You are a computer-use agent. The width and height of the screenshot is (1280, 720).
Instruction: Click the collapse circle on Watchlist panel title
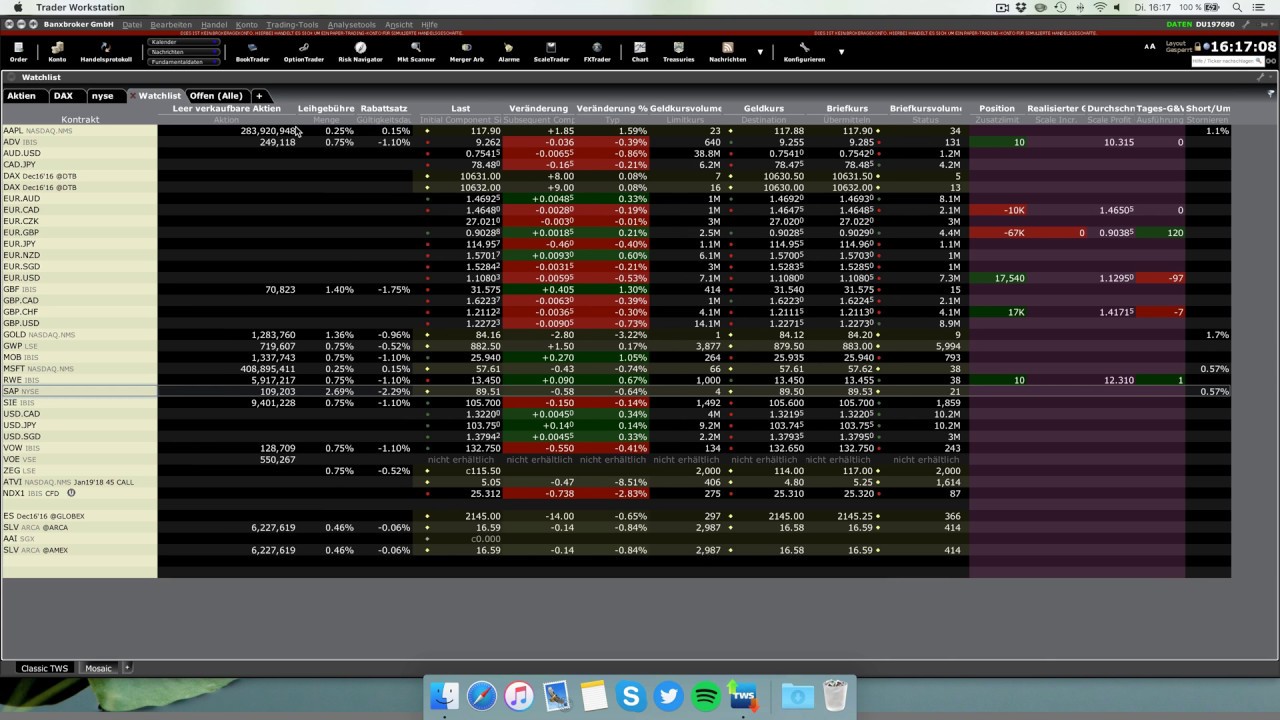pyautogui.click(x=11, y=77)
